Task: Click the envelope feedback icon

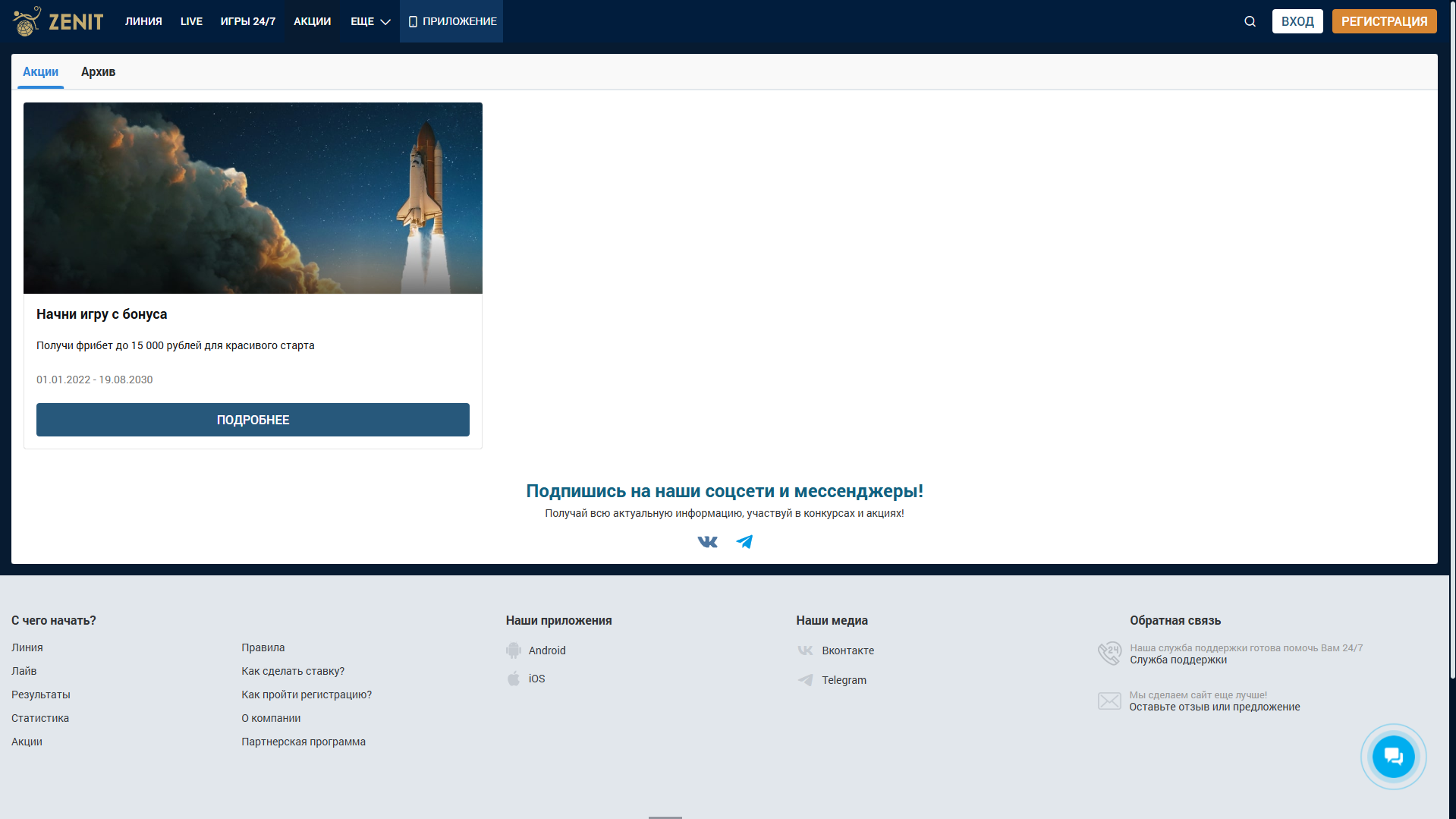Action: [1109, 701]
